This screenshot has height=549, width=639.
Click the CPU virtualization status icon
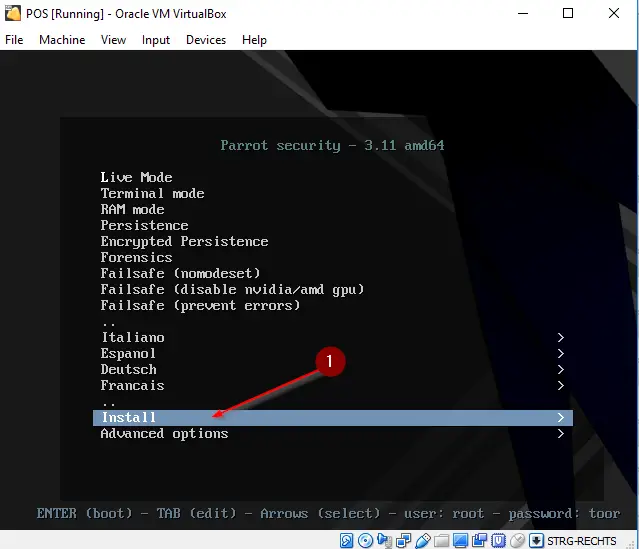pyautogui.click(x=498, y=541)
